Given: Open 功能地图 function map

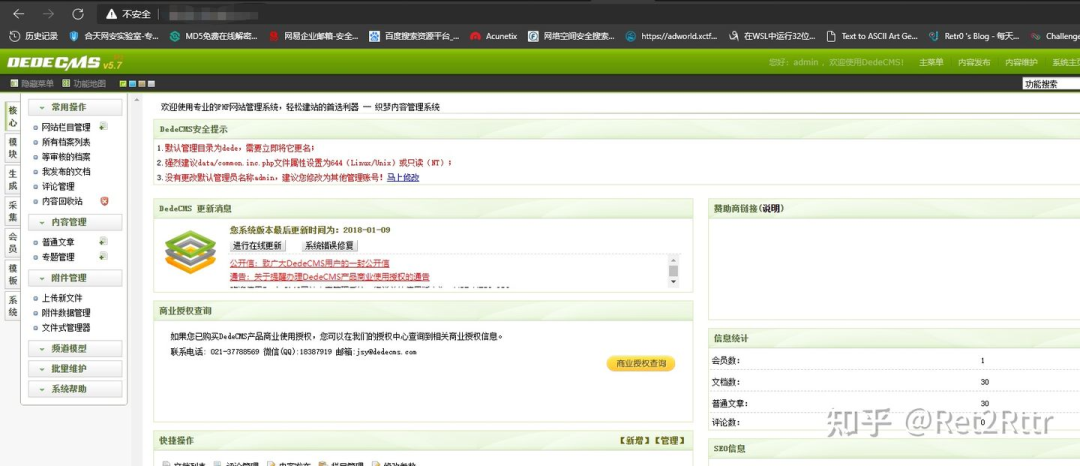Looking at the screenshot, I should (84, 84).
